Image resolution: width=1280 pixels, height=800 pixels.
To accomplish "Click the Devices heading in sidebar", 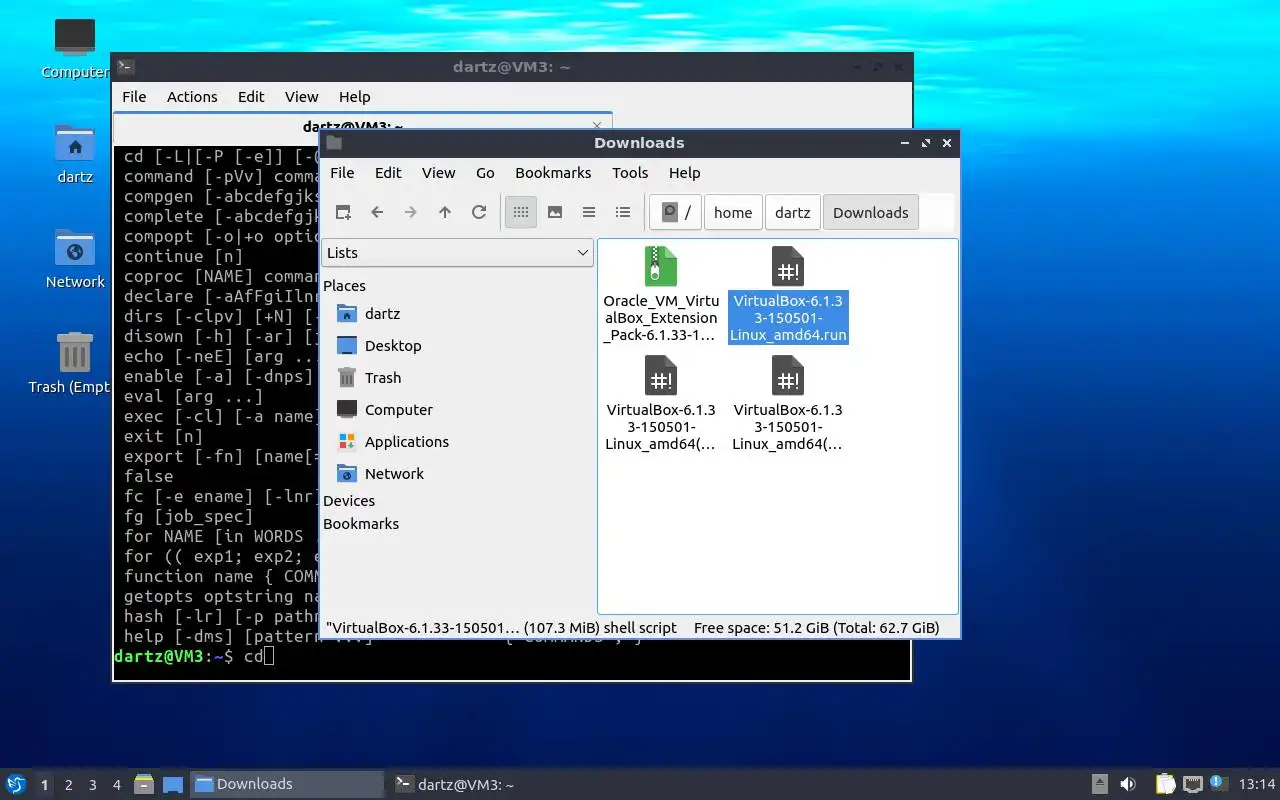I will 349,500.
